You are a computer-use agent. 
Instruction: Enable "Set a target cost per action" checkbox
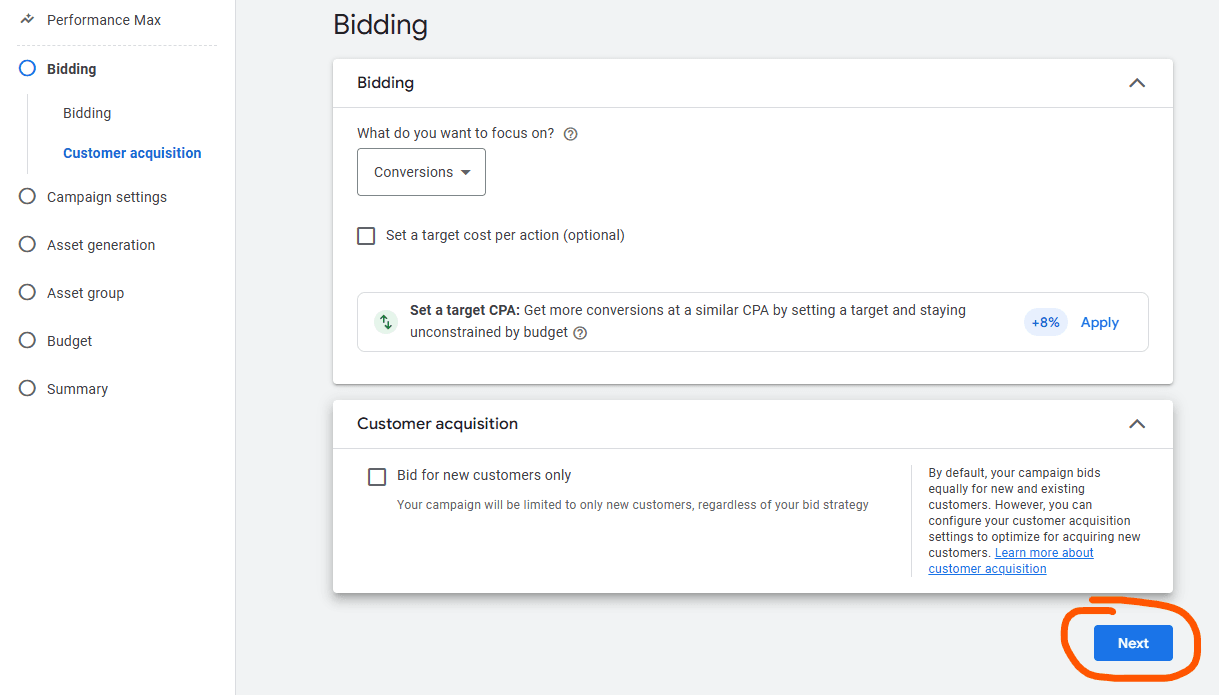pos(366,235)
